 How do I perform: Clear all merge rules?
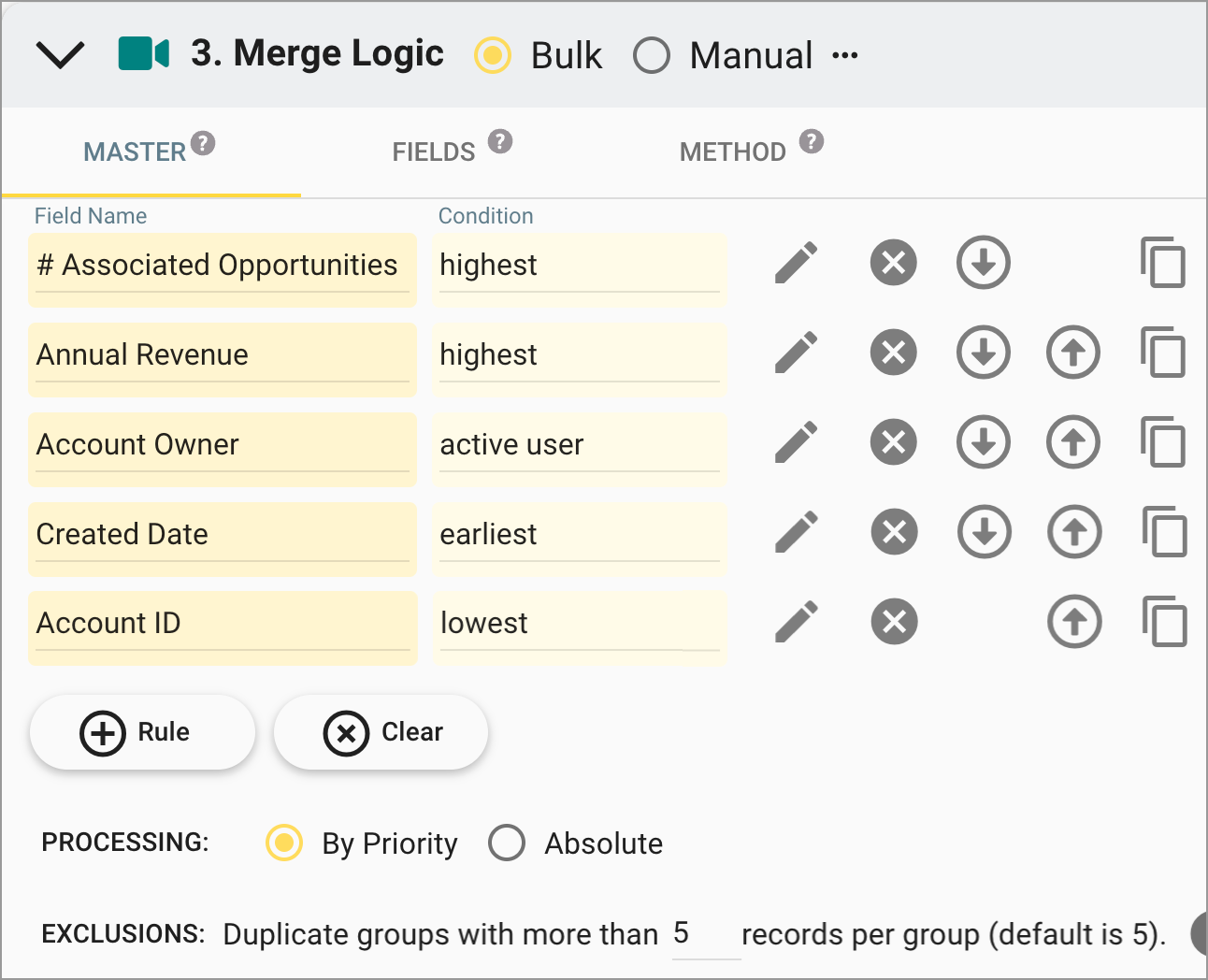pyautogui.click(x=381, y=732)
